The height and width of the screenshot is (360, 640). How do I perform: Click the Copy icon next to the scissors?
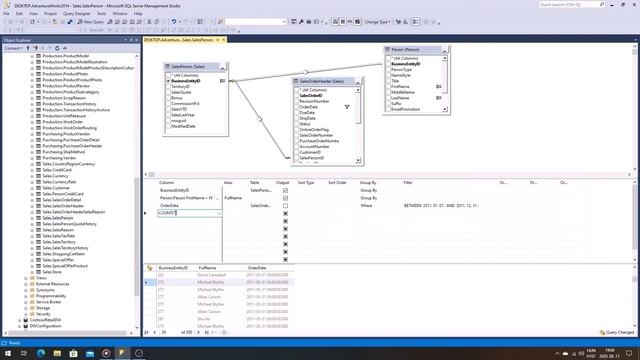tap(156, 22)
